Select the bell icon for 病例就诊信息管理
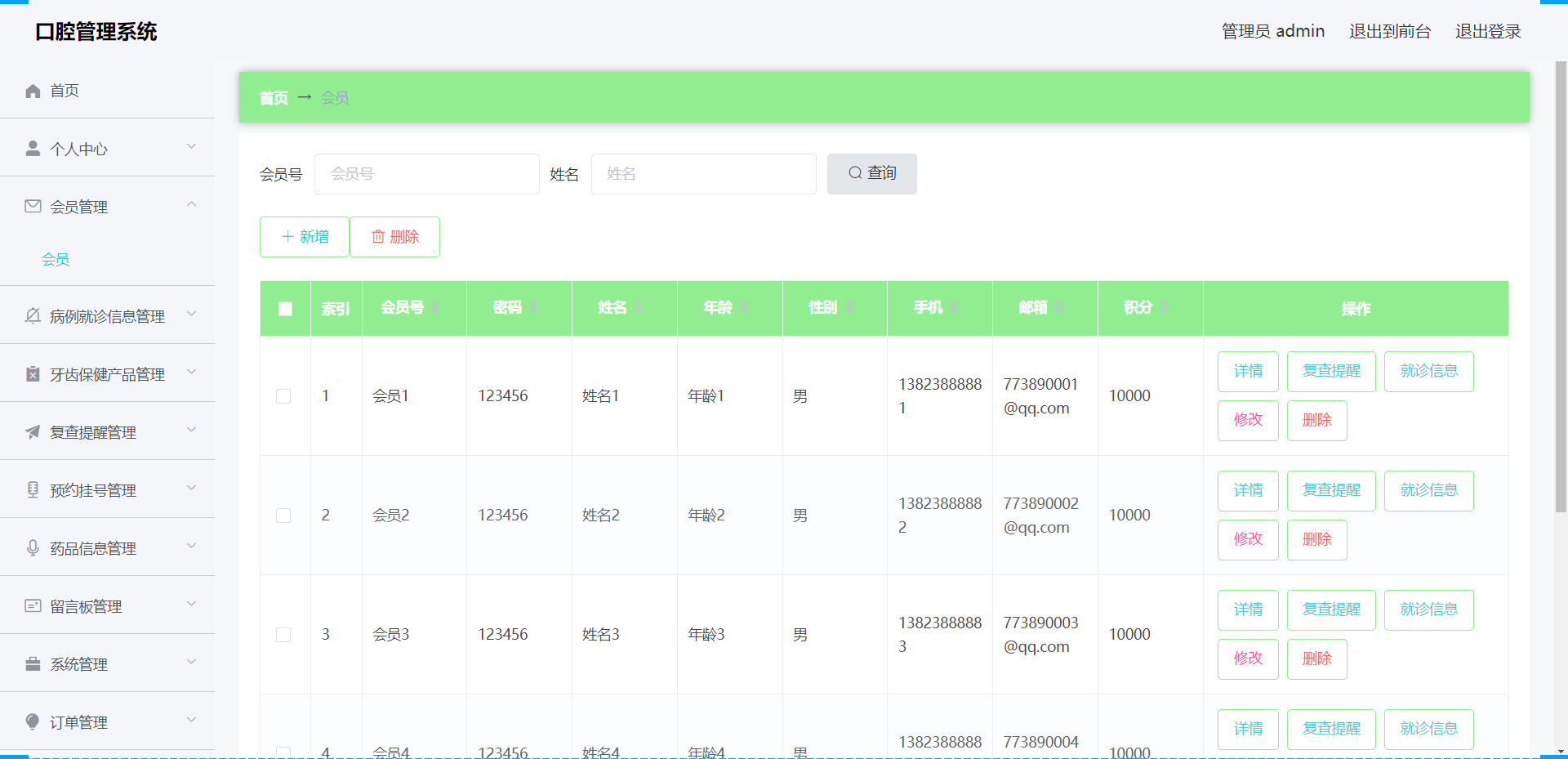The image size is (1568, 759). click(x=33, y=315)
